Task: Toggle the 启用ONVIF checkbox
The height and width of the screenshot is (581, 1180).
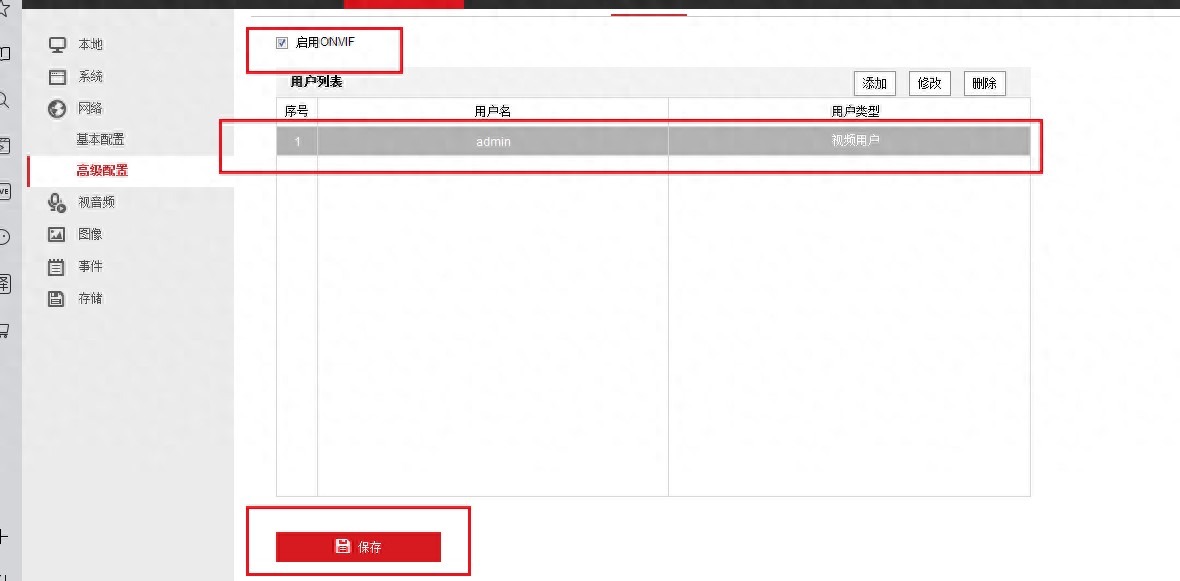Action: [282, 43]
